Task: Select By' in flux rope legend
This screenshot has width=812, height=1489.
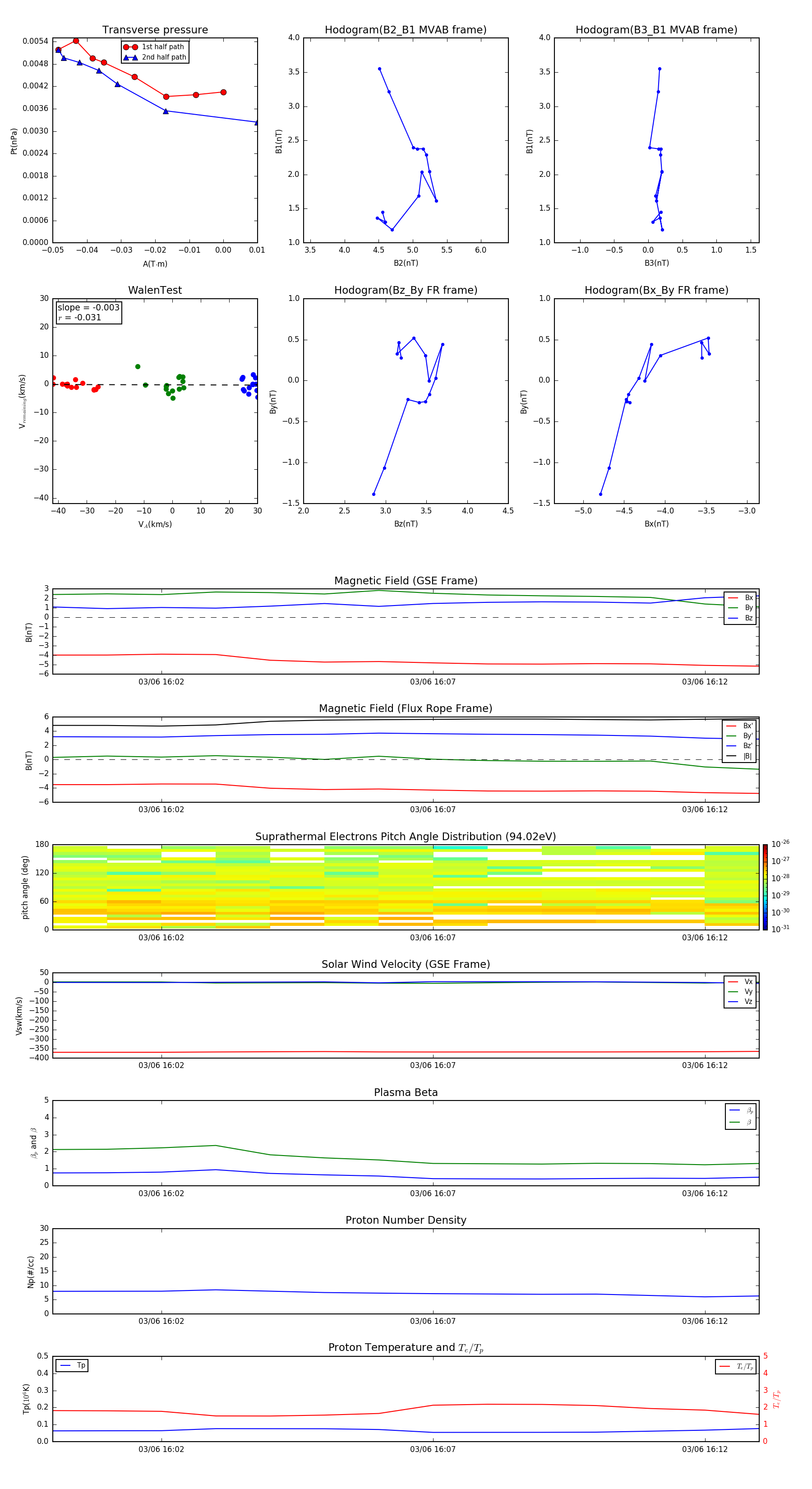Action: pos(740,736)
